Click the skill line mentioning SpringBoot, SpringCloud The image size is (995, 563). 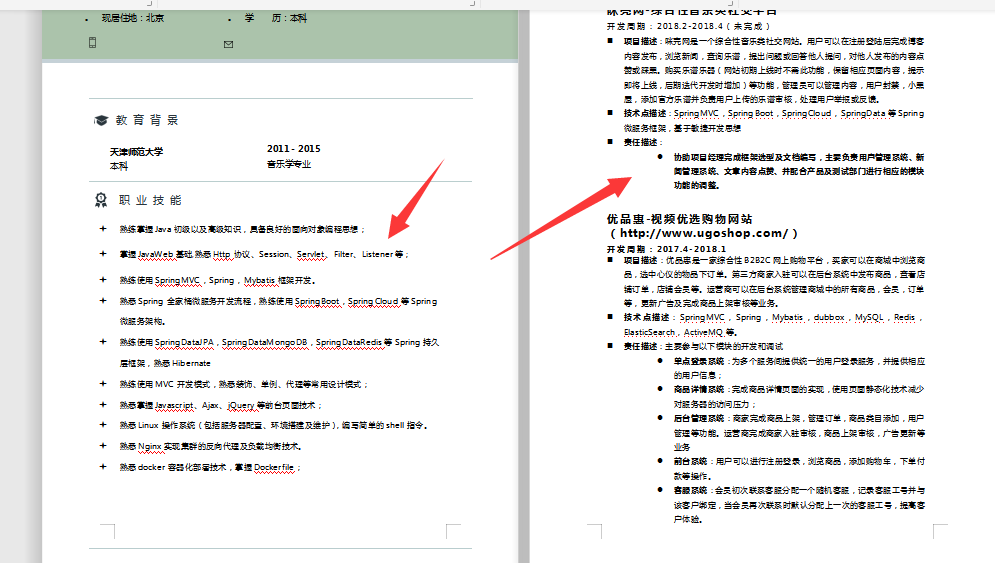pyautogui.click(x=279, y=301)
